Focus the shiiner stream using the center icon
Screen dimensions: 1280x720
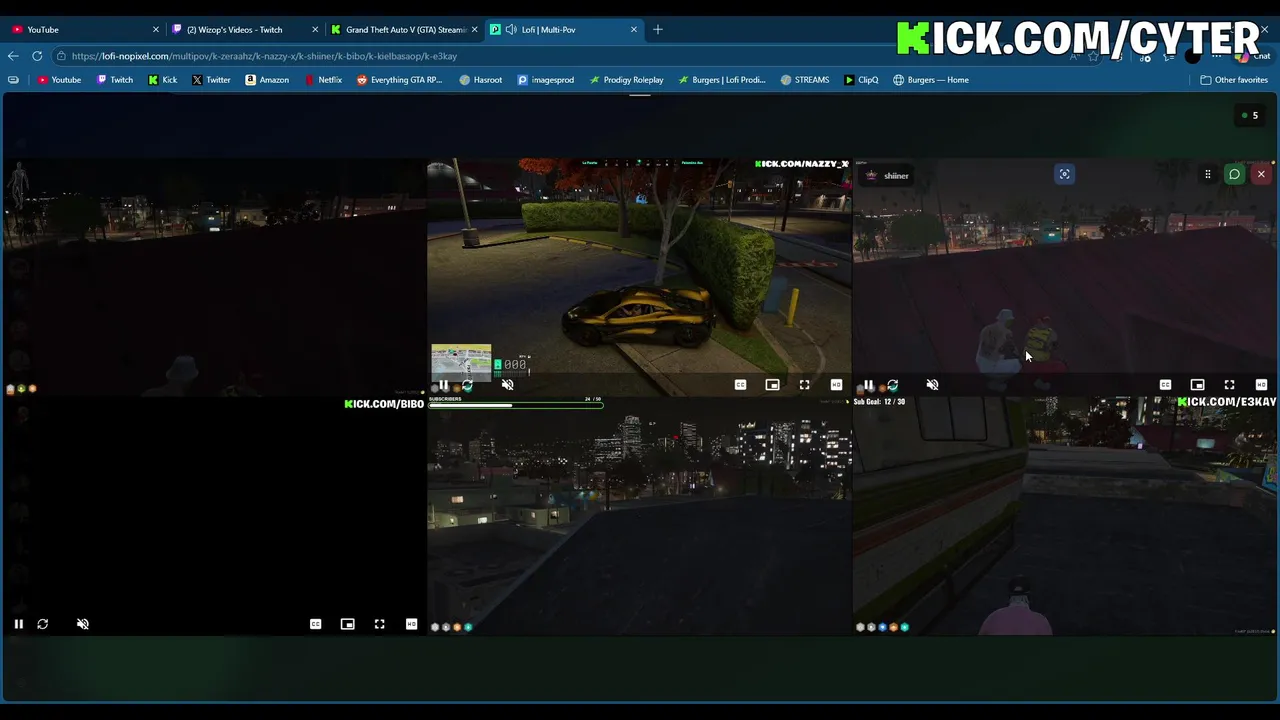click(1064, 174)
